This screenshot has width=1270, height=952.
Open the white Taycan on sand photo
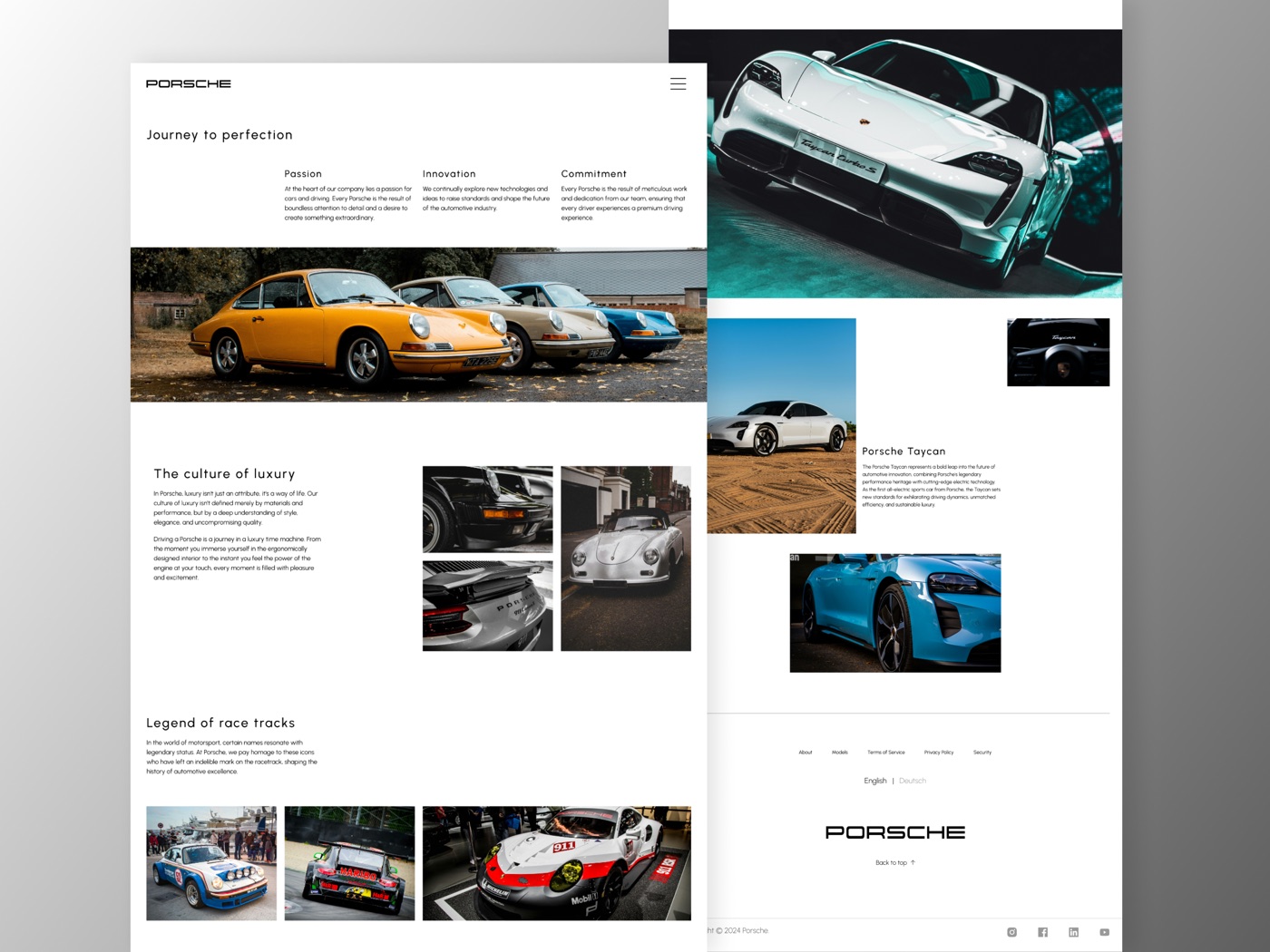(782, 425)
